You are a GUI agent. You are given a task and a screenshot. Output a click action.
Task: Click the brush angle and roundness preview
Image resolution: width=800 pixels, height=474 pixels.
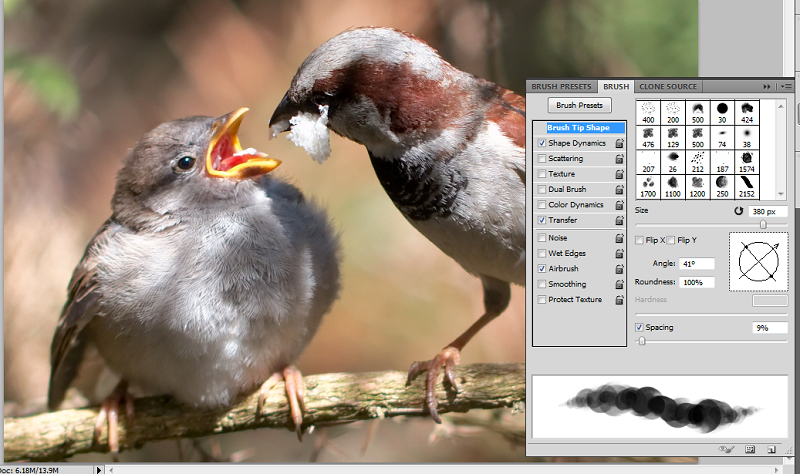[x=759, y=262]
